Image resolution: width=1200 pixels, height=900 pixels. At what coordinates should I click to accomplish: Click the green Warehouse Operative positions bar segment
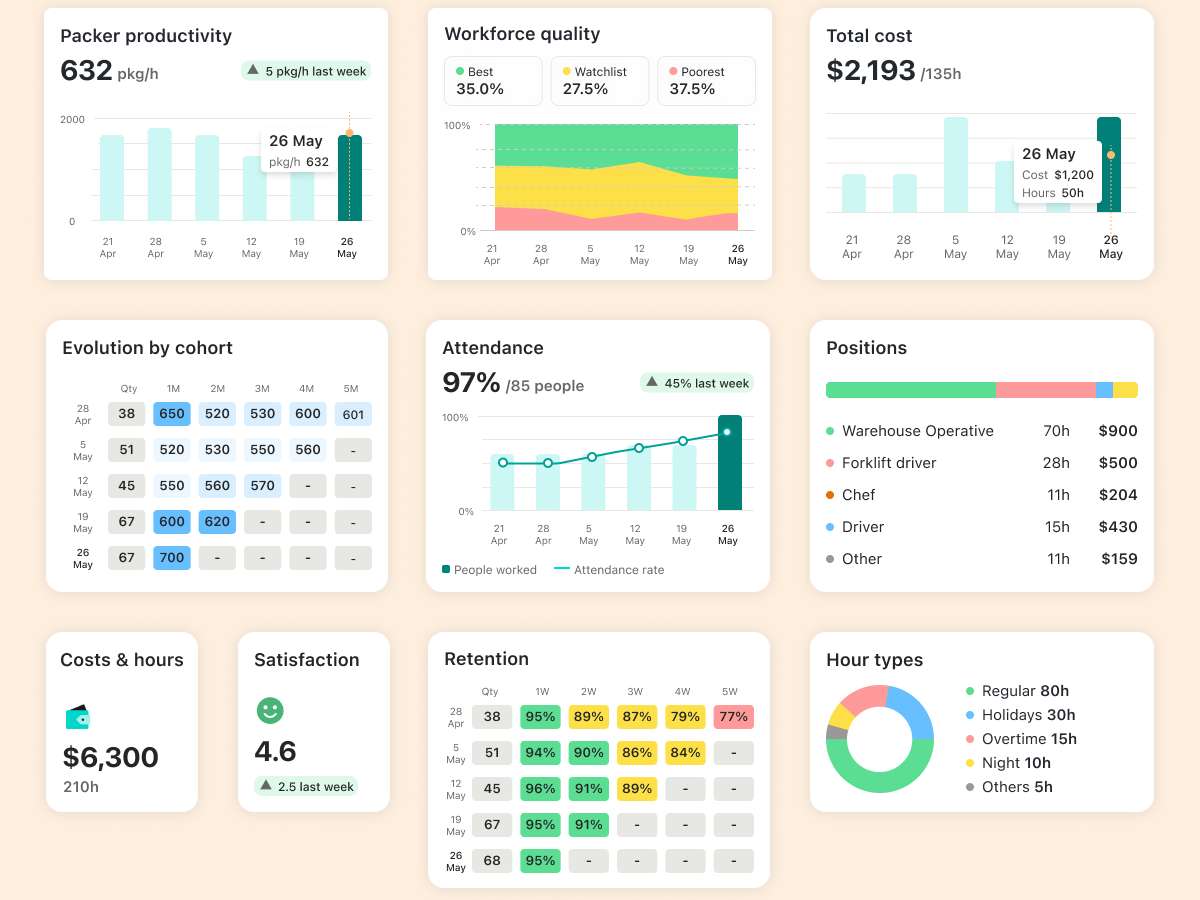click(911, 390)
